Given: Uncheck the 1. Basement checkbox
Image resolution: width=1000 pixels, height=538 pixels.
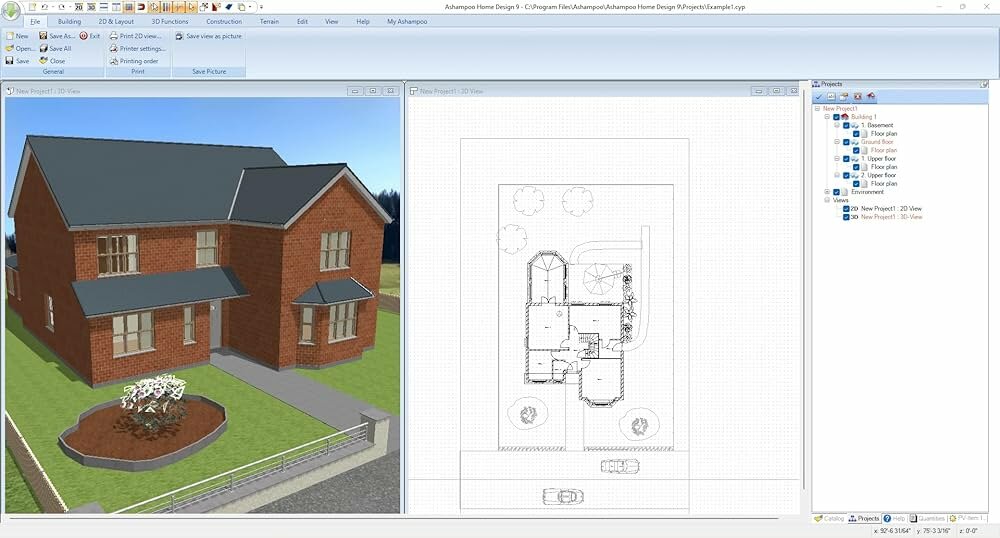Looking at the screenshot, I should point(846,126).
